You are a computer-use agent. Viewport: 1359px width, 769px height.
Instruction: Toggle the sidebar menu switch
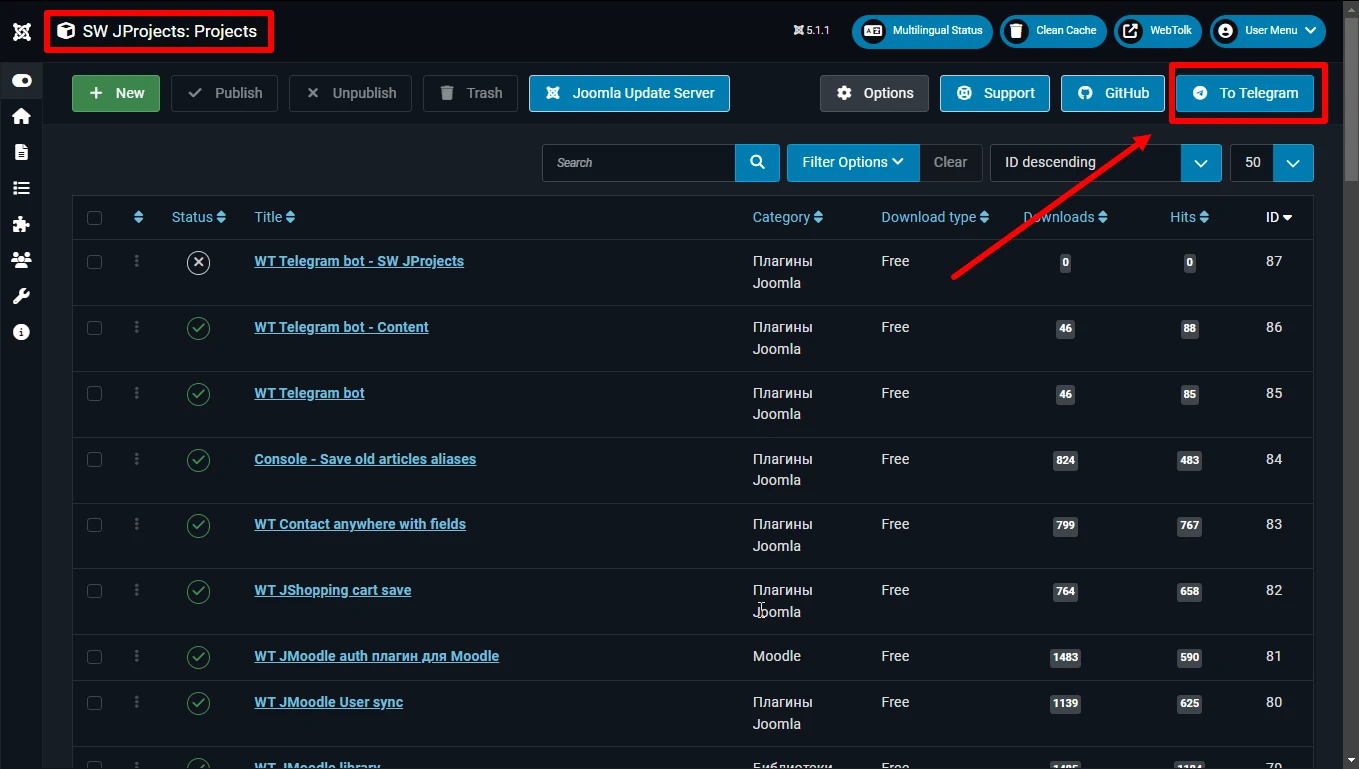21,81
